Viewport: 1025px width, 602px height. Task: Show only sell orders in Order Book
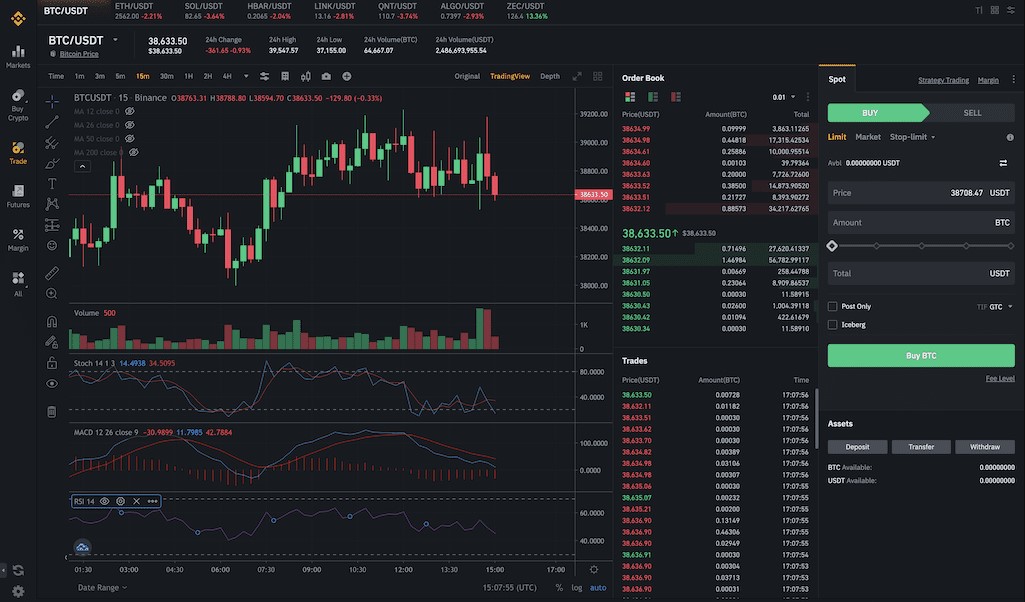(675, 97)
